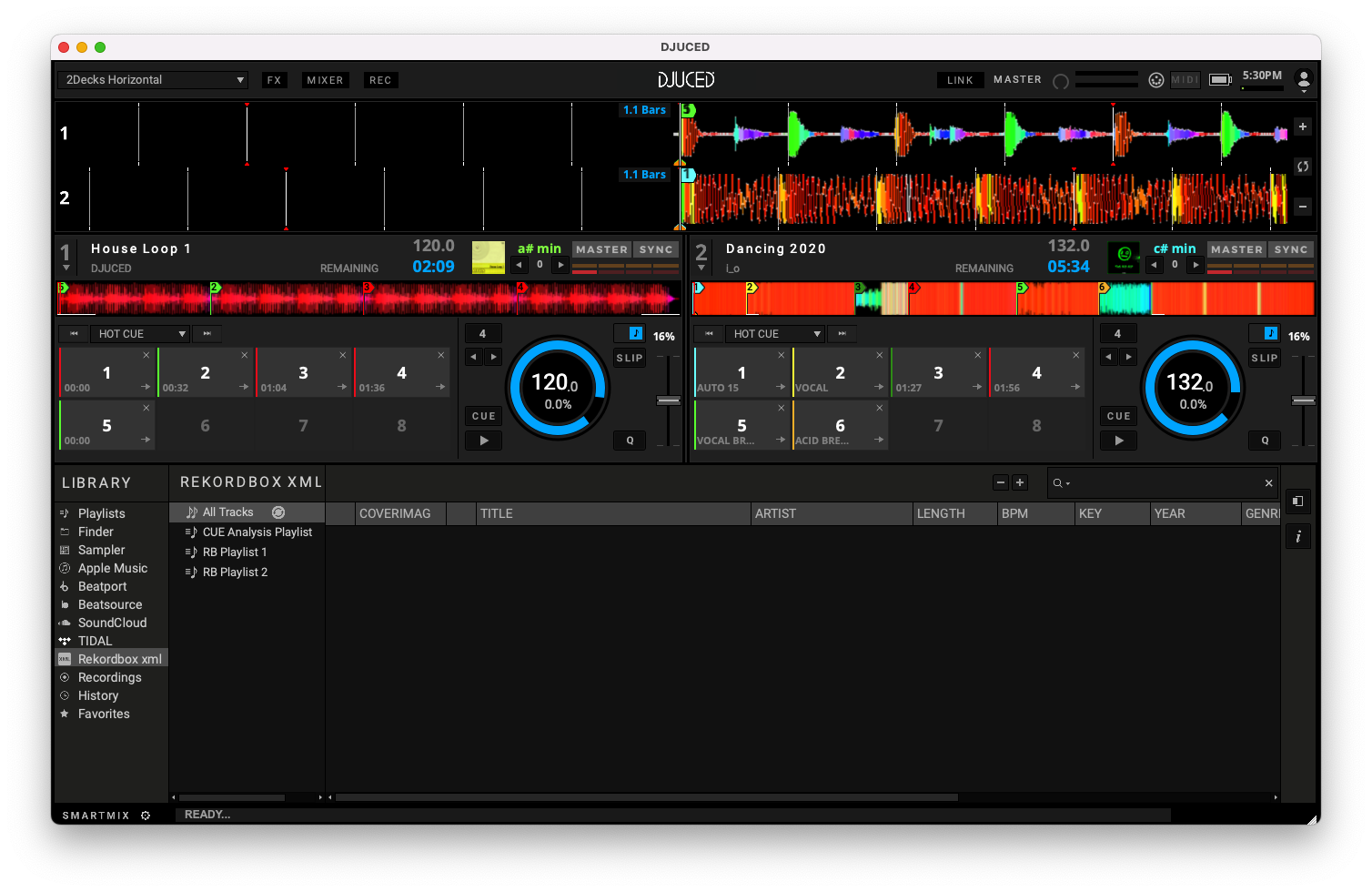The height and width of the screenshot is (892, 1372).
Task: Click the user profile icon
Action: click(1303, 79)
